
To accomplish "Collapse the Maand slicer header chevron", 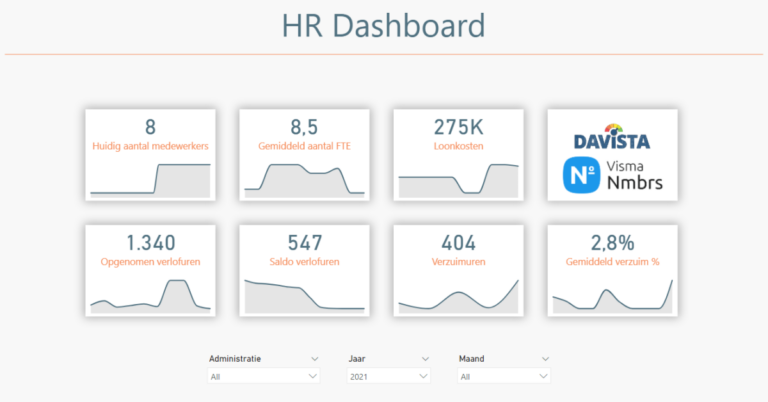I will [545, 359].
